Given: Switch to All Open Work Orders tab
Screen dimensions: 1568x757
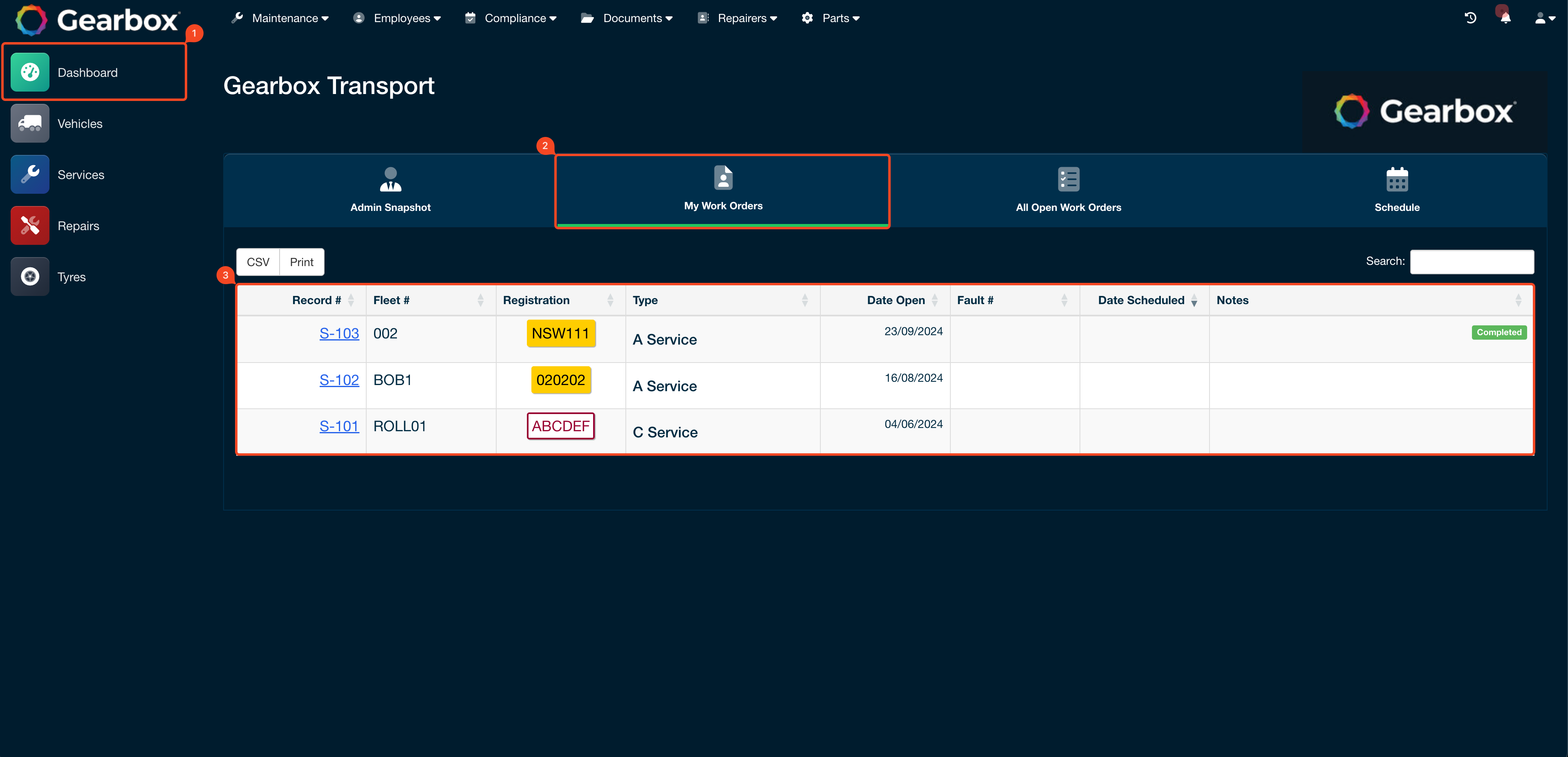Looking at the screenshot, I should tap(1068, 190).
